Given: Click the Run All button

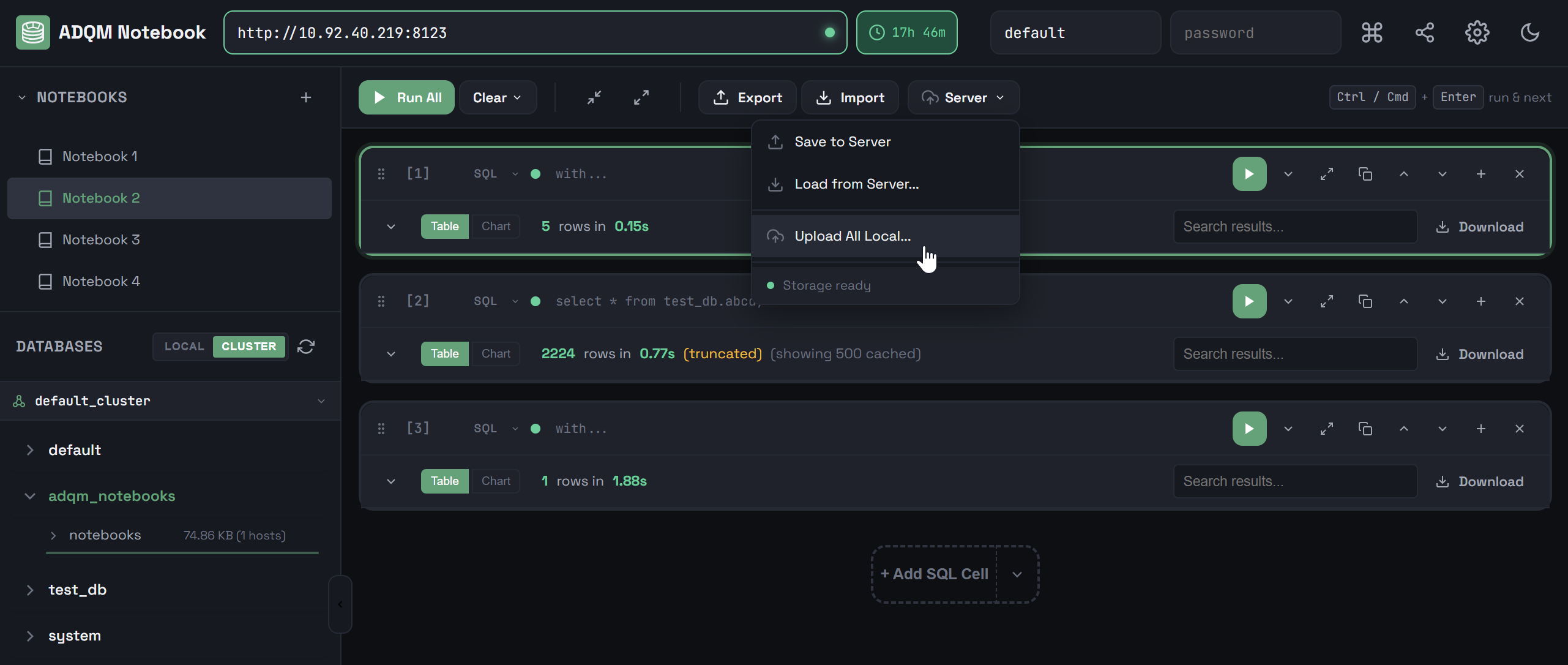Looking at the screenshot, I should (406, 97).
